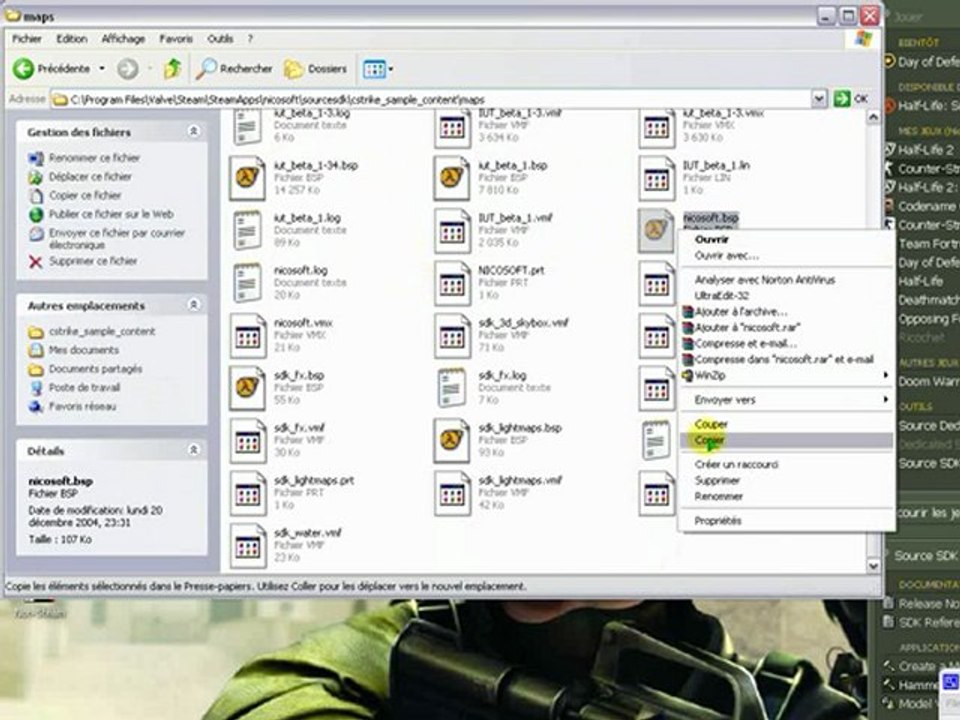Click the green OK go arrow
The width and height of the screenshot is (960, 720).
point(842,99)
